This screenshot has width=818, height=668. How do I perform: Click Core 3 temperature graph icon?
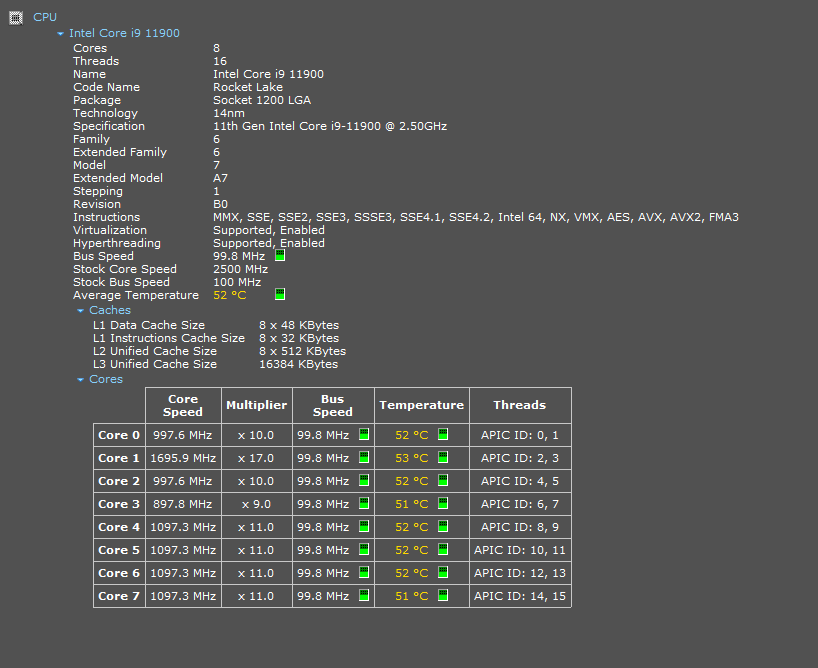[443, 503]
